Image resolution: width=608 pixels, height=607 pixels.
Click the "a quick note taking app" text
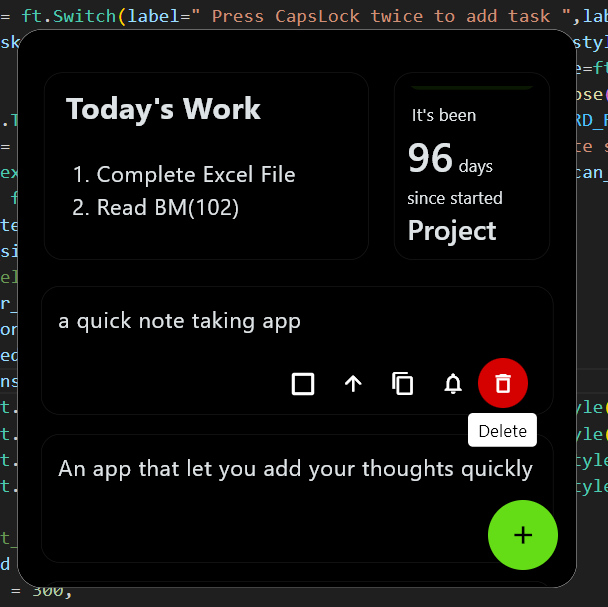click(x=180, y=321)
